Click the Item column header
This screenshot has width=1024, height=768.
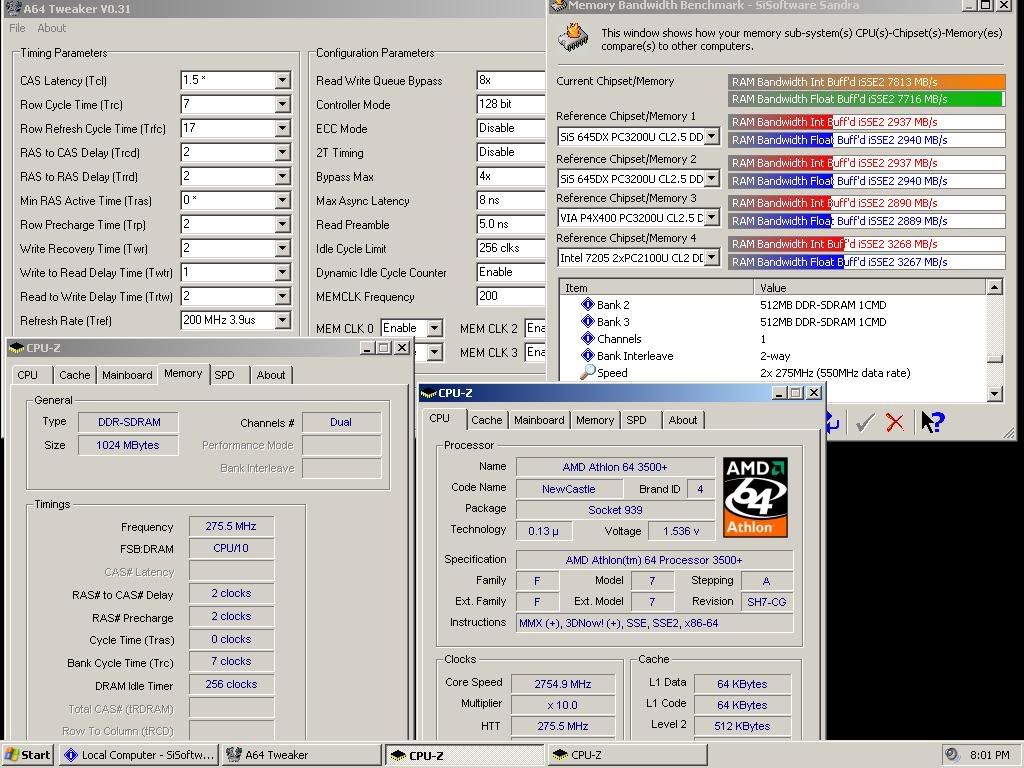click(x=656, y=287)
